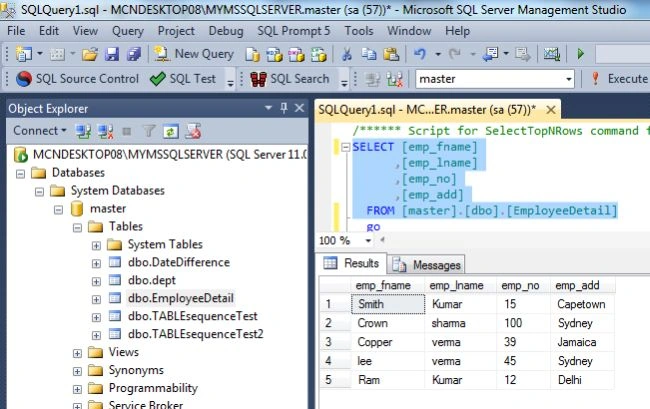This screenshot has height=409, width=650.
Task: Click the emp_add column header
Action: (582, 286)
